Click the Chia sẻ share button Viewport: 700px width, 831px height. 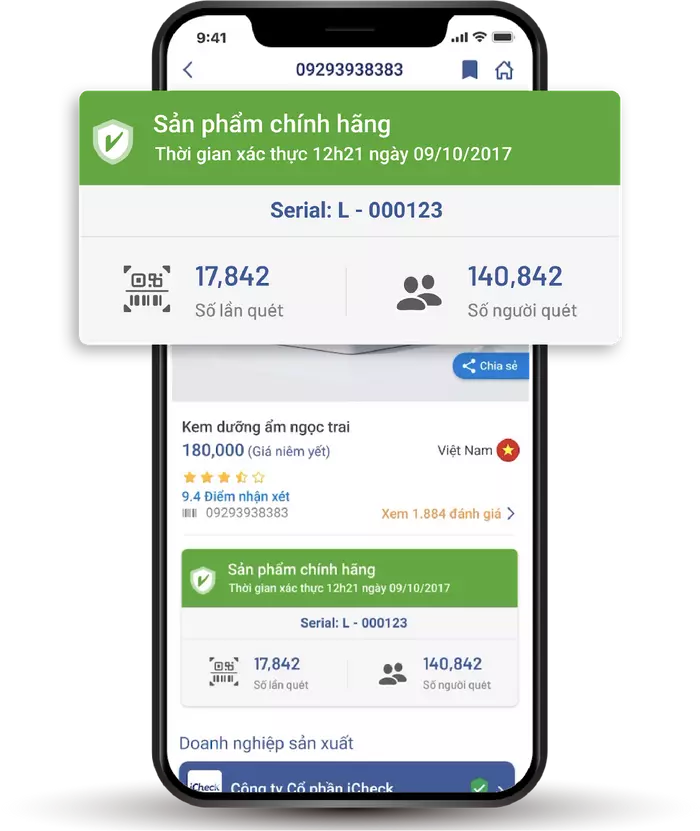(491, 366)
